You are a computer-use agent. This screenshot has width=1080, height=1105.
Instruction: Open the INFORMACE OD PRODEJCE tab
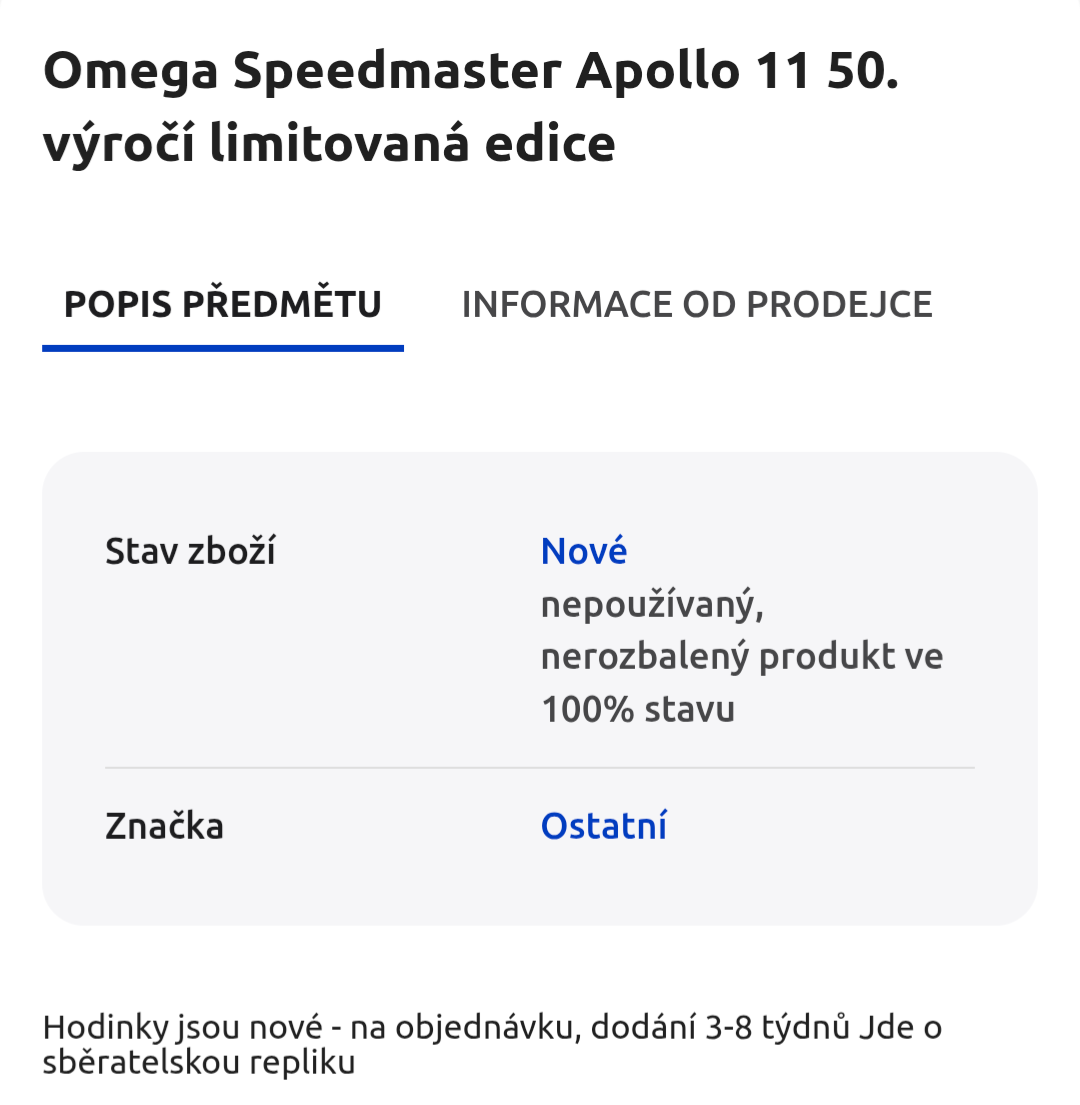click(x=697, y=304)
